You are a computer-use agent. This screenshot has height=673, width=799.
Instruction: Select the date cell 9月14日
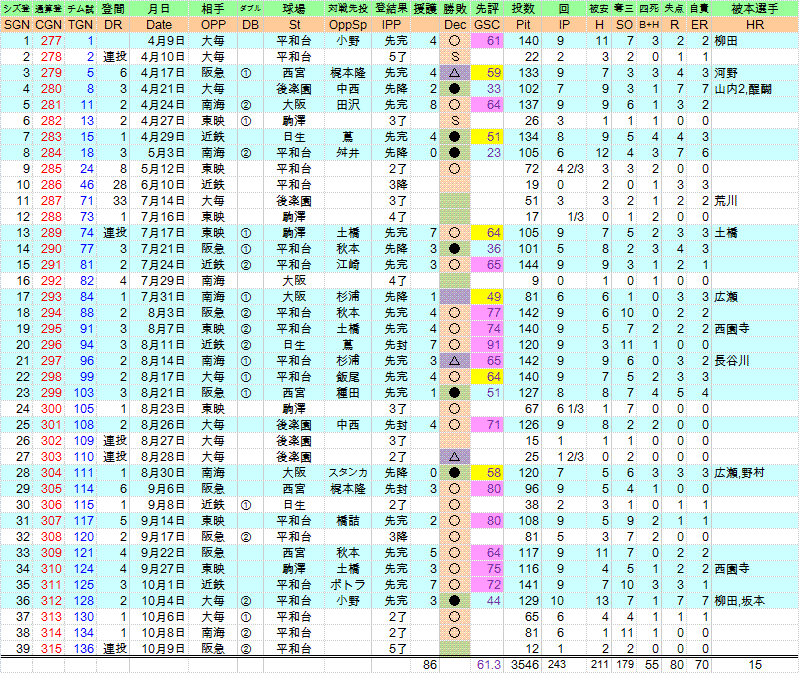coord(163,521)
